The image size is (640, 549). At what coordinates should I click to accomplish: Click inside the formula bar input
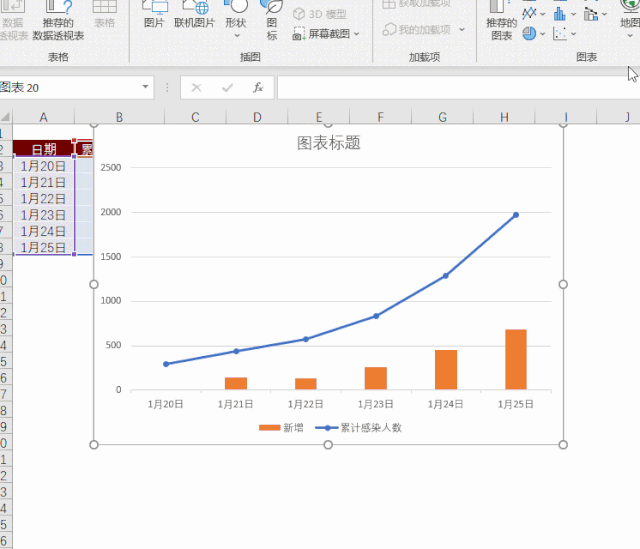tap(459, 87)
